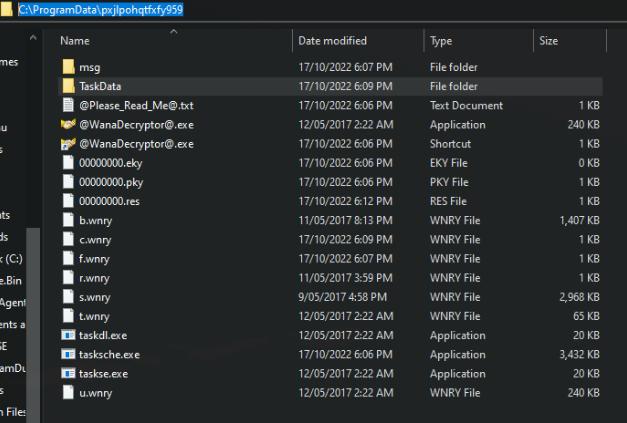627x423 pixels.
Task: Select the @Please_Read_Me@.txt document icon
Action: click(x=68, y=105)
